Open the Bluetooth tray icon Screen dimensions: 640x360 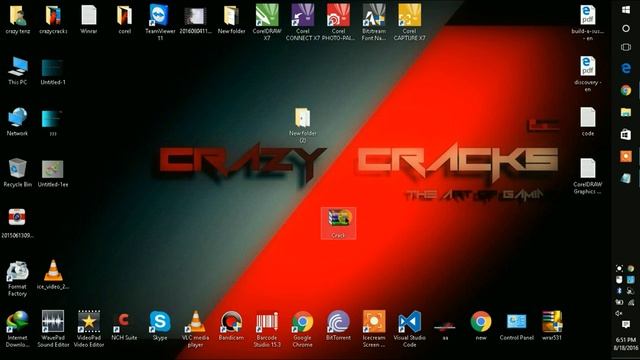pos(619,291)
